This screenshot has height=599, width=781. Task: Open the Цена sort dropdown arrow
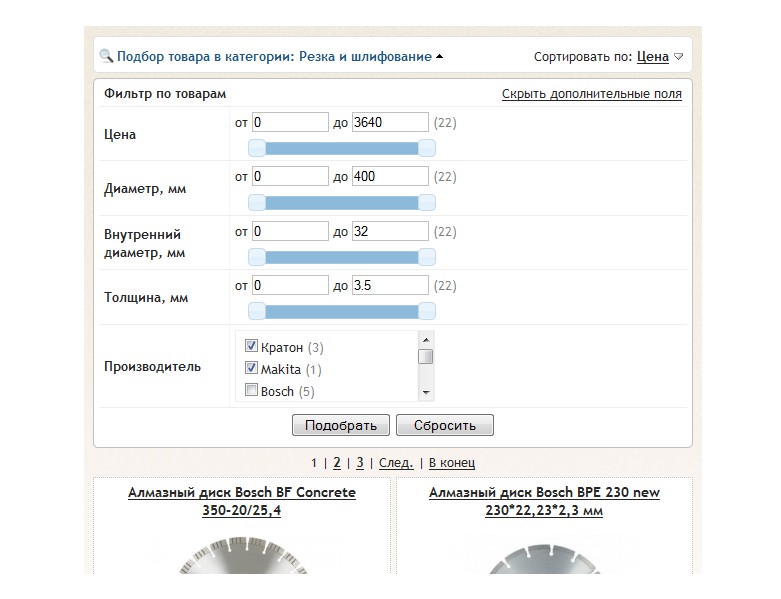point(678,57)
